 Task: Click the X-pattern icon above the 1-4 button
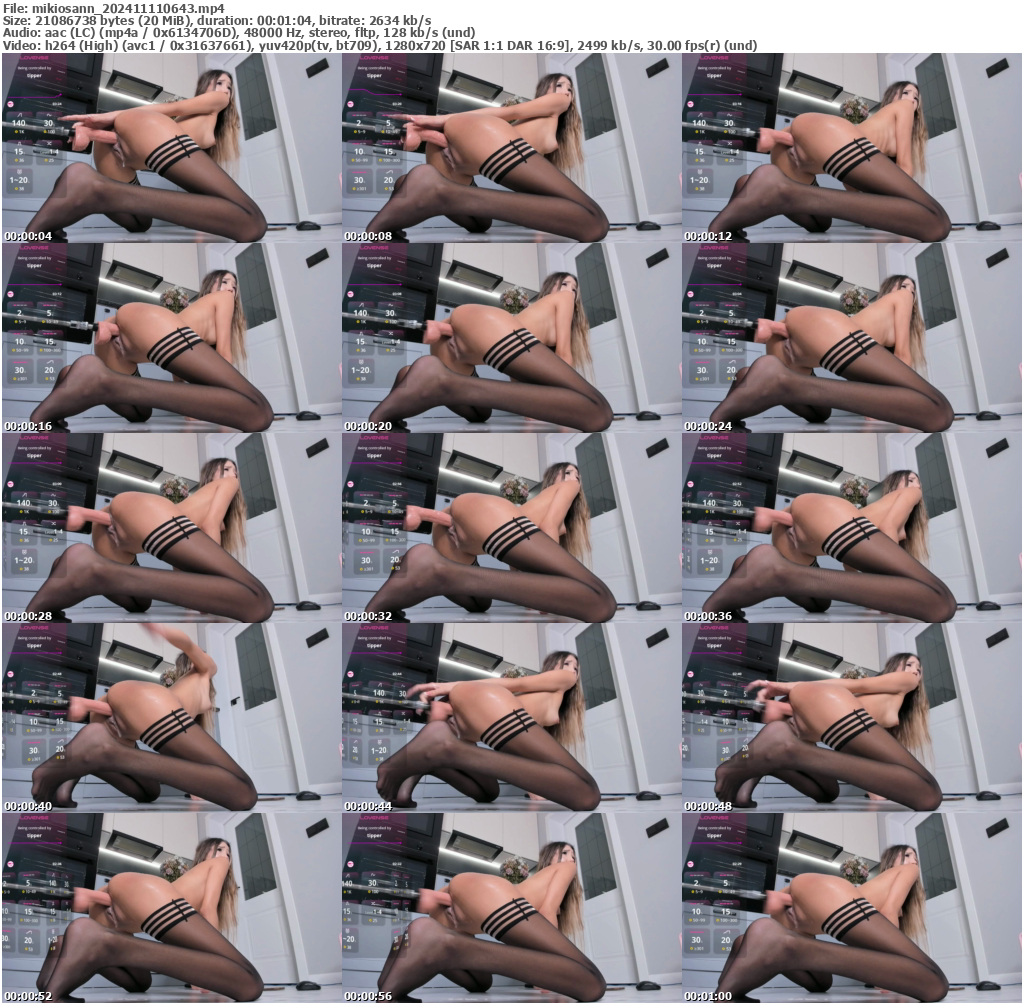point(50,143)
